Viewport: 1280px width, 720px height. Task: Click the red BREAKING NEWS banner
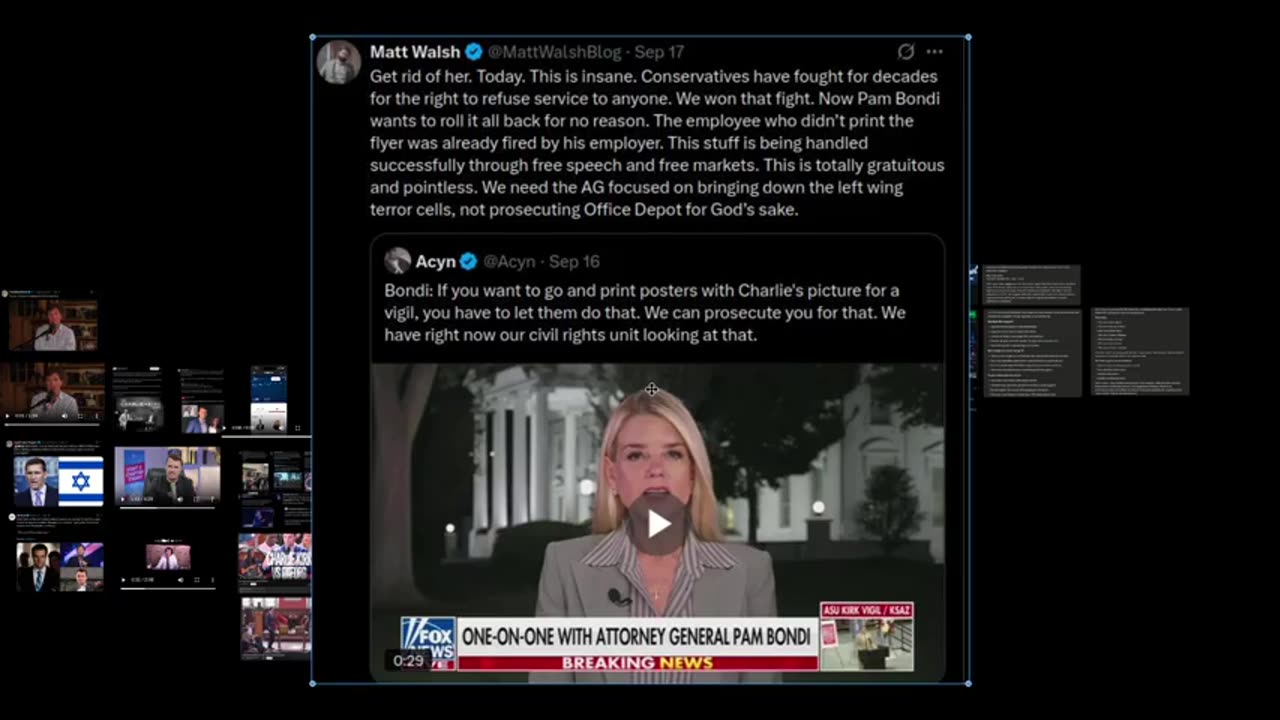tap(637, 662)
